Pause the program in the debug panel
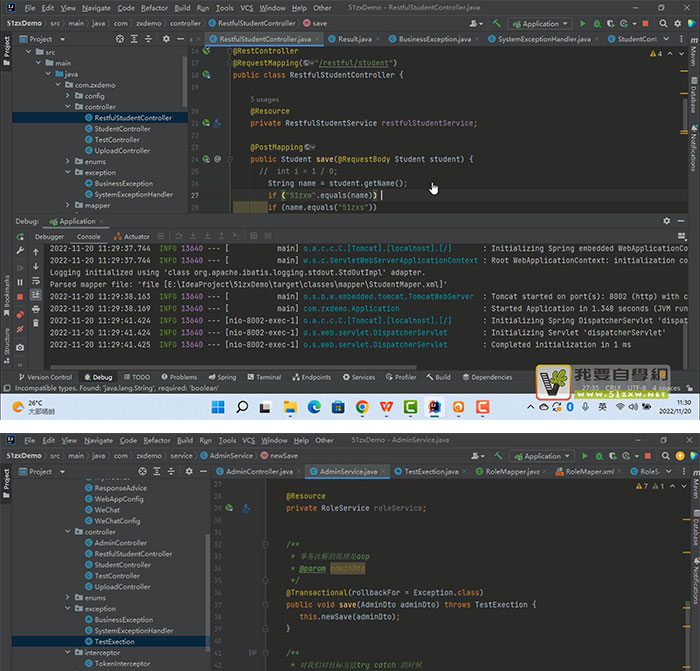 (20, 282)
